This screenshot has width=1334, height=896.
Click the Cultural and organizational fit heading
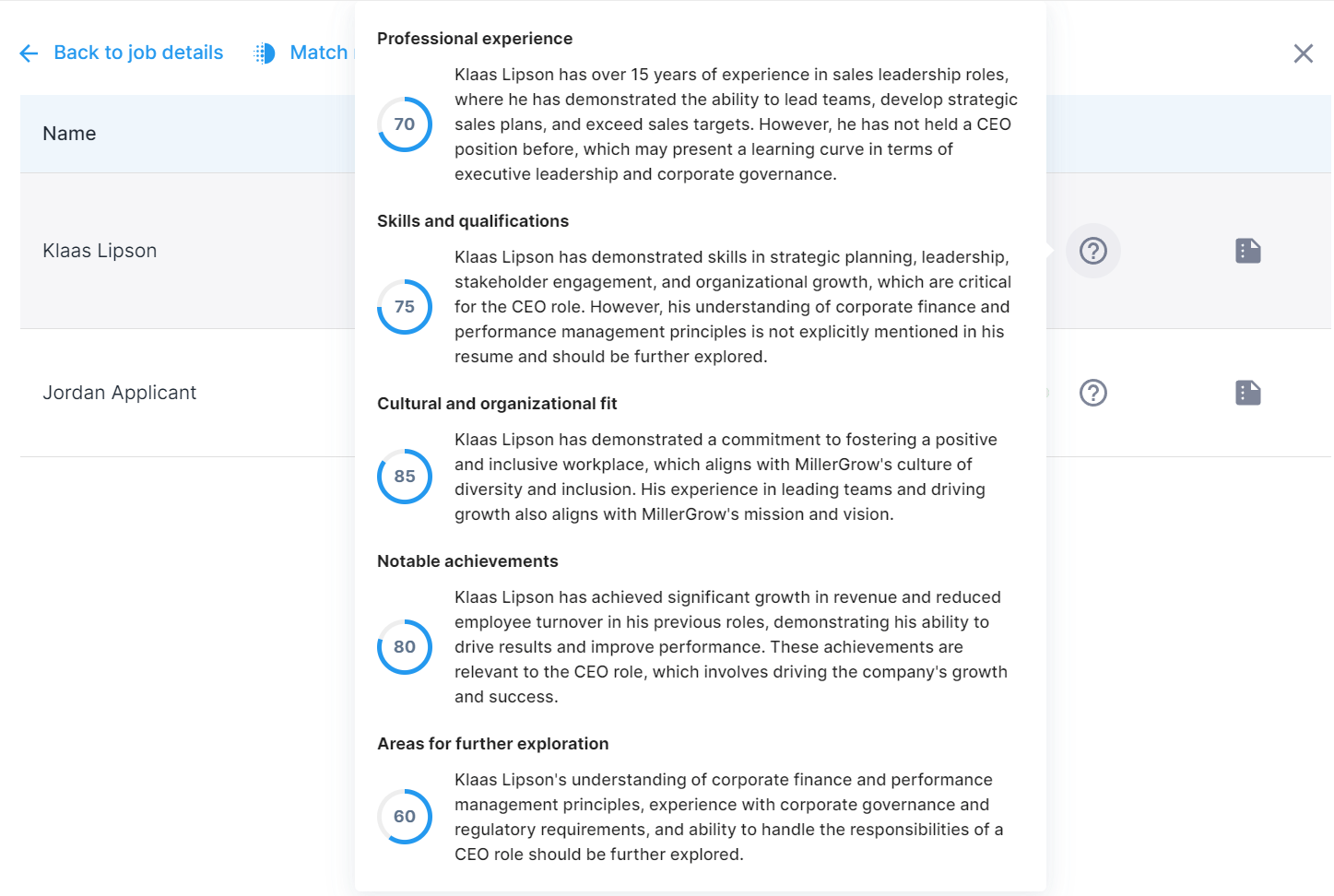pyautogui.click(x=497, y=404)
